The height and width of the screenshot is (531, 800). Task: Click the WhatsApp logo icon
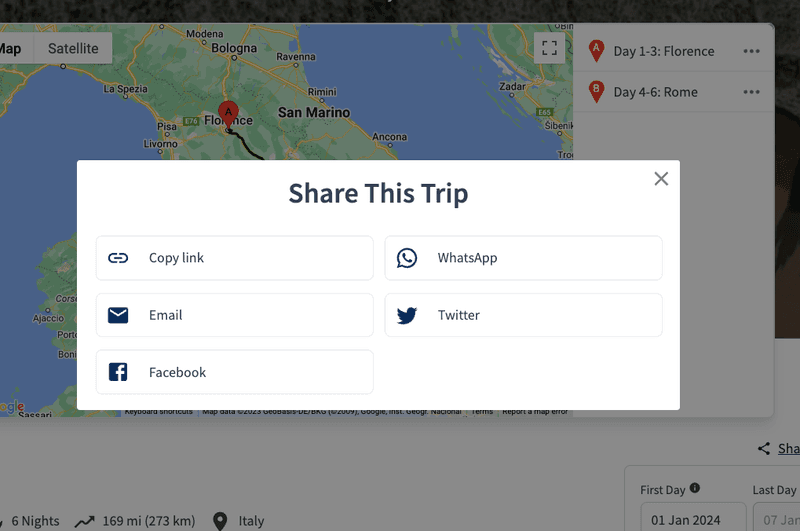(407, 258)
